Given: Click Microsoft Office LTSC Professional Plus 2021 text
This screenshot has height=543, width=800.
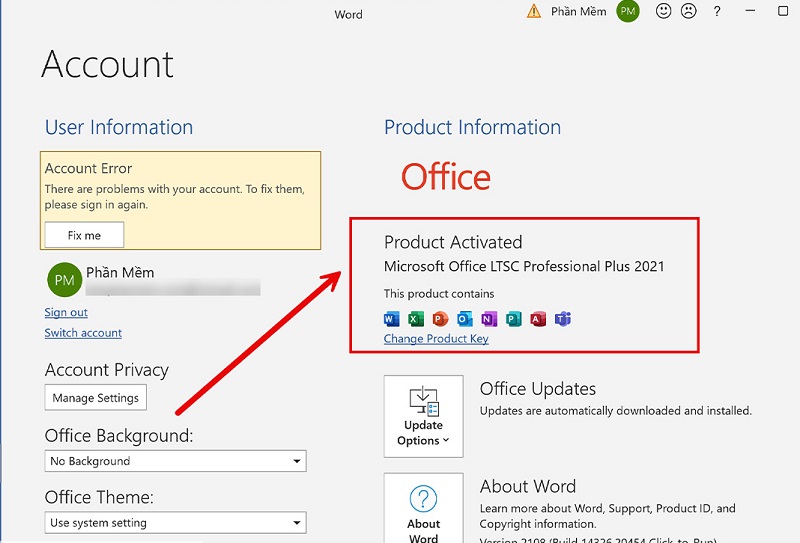Looking at the screenshot, I should (524, 266).
